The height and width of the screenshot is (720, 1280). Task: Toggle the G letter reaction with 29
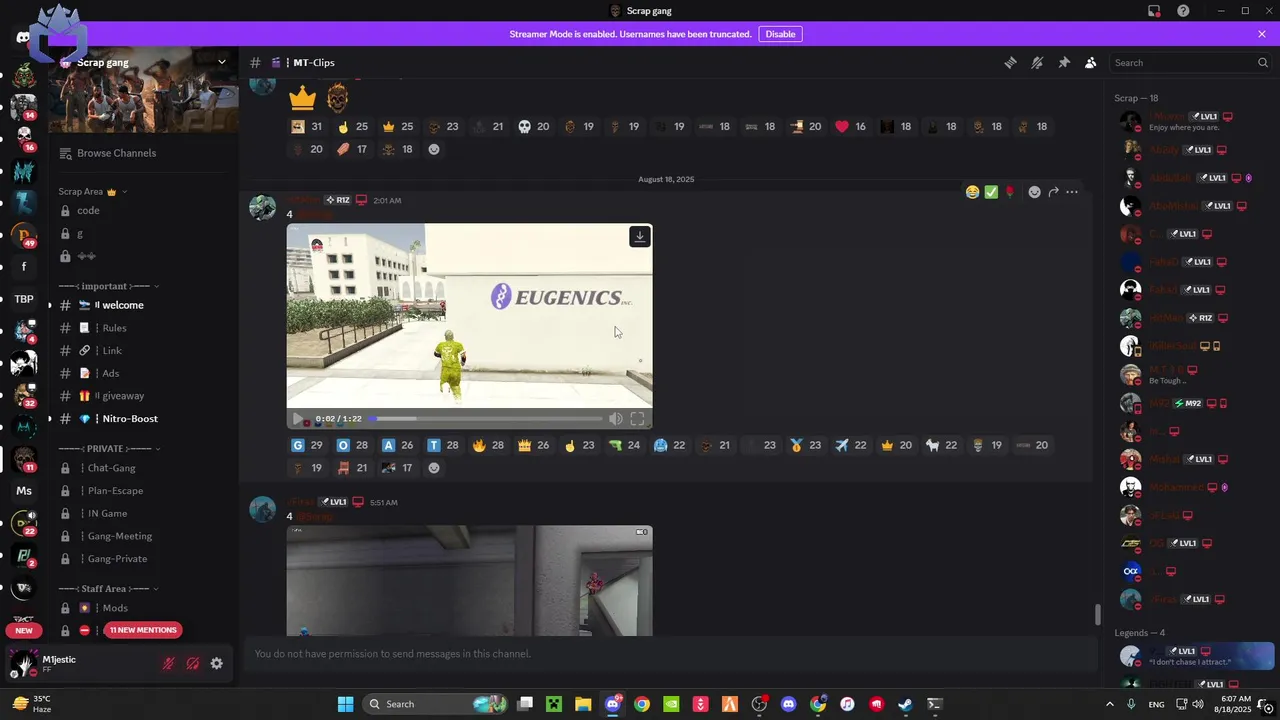pos(307,445)
